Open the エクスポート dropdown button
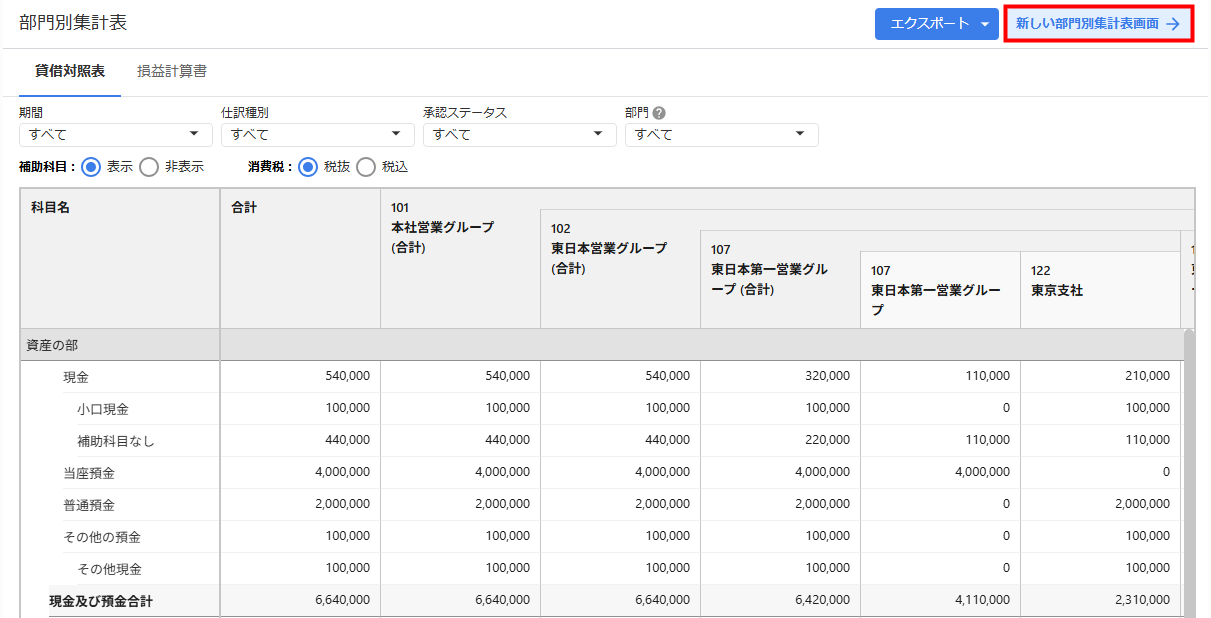The height and width of the screenshot is (618, 1211). point(936,24)
